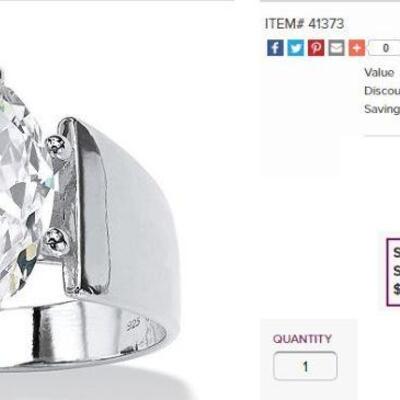Click the 925 stamp inside band
The height and width of the screenshot is (400, 400).
point(135,323)
